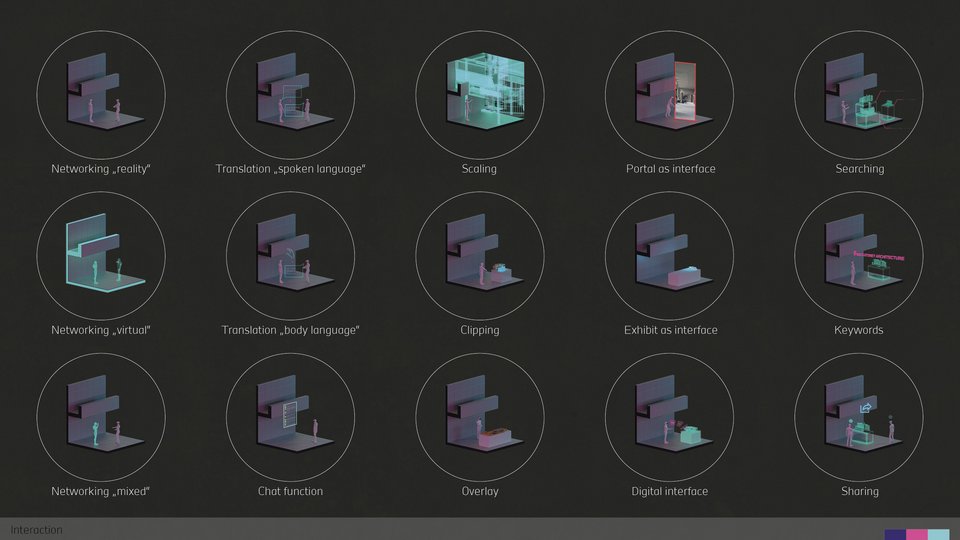Select the Interaction footer title
The width and height of the screenshot is (960, 540).
click(x=36, y=530)
